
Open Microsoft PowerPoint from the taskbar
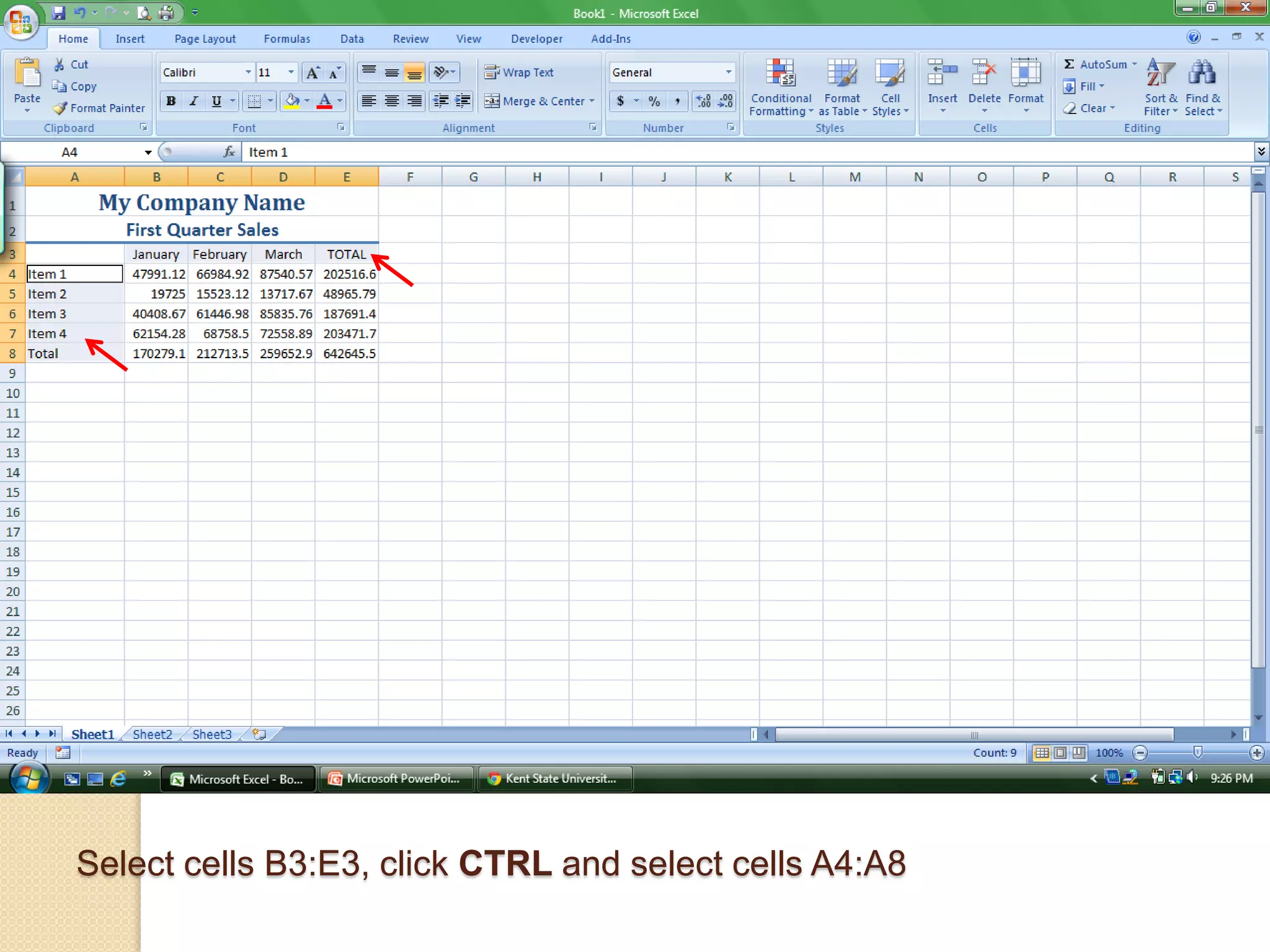click(x=397, y=778)
